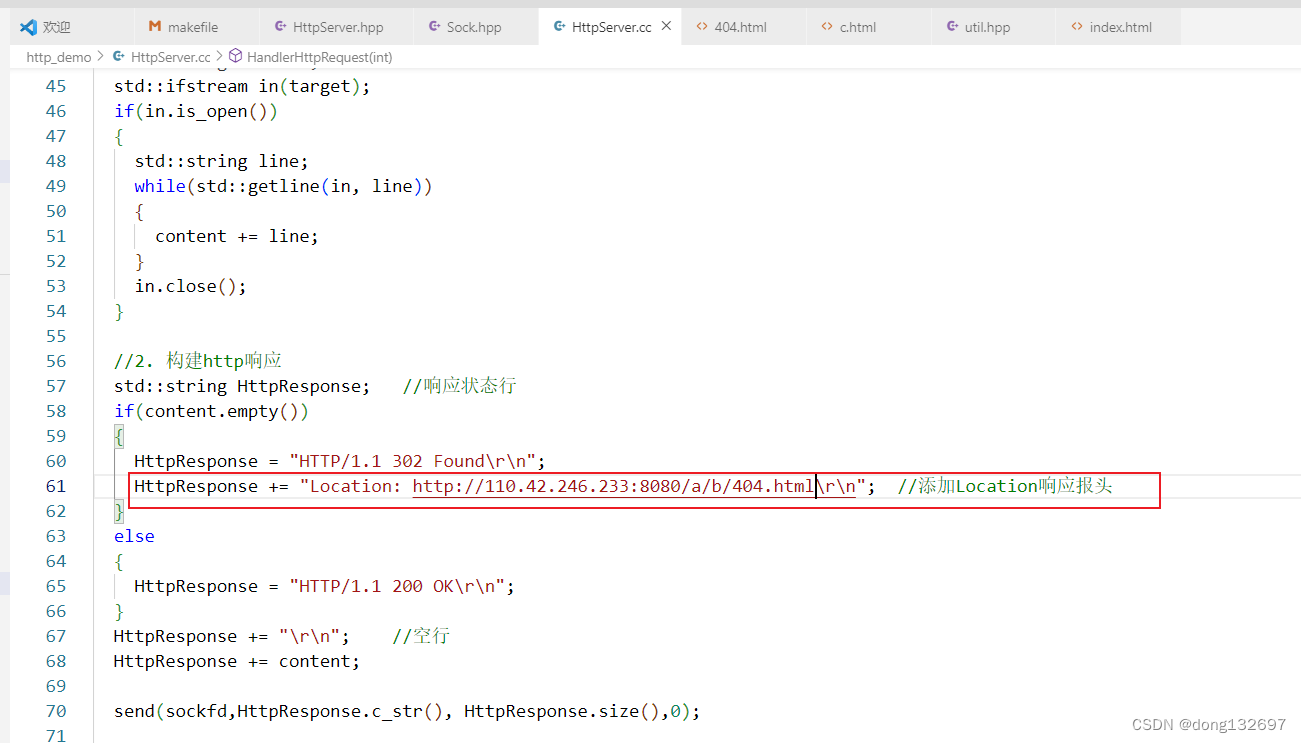Click line number 61 in the gutter
Viewport: 1301px width, 743px height.
[x=56, y=486]
